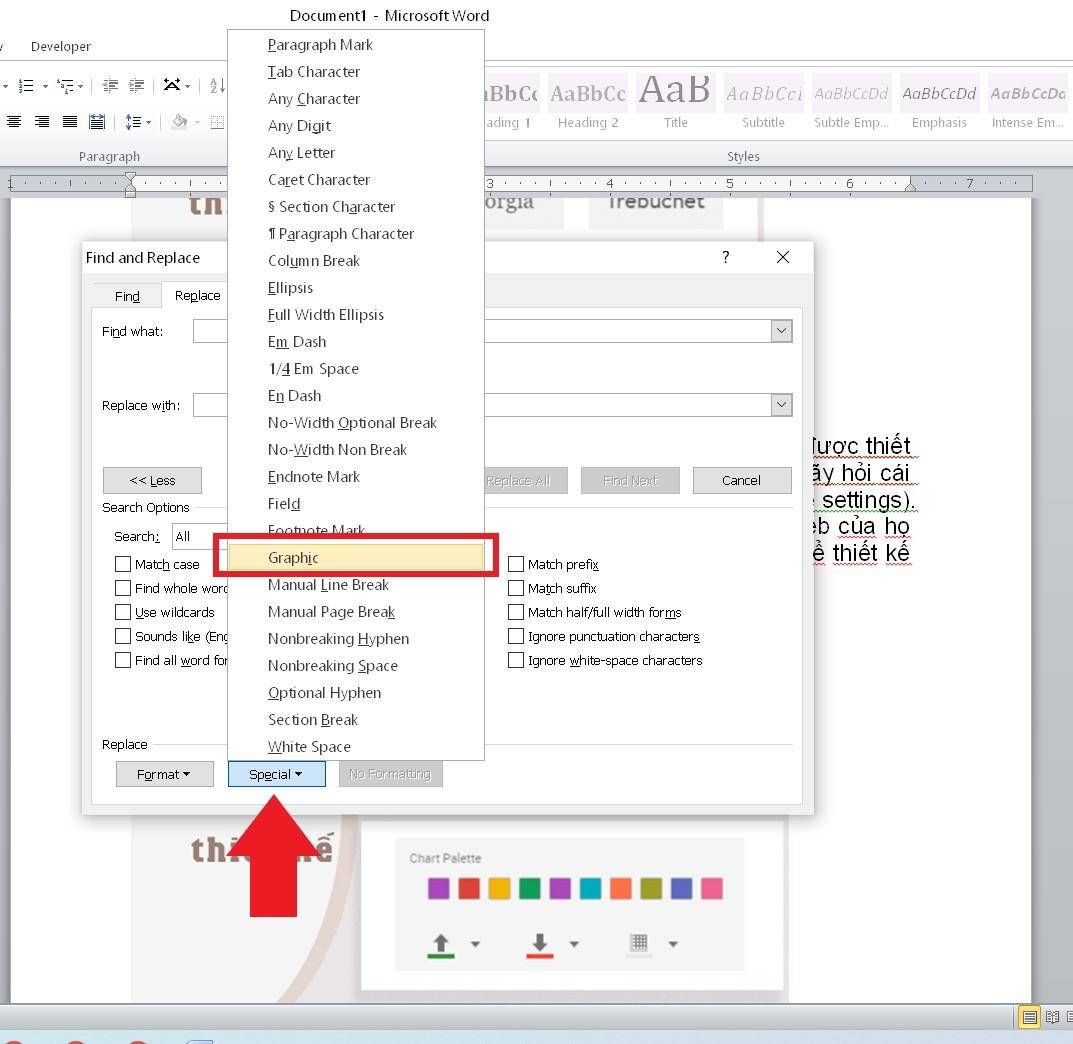The height and width of the screenshot is (1044, 1073).
Task: Check the Match prefix checkbox
Action: point(516,564)
